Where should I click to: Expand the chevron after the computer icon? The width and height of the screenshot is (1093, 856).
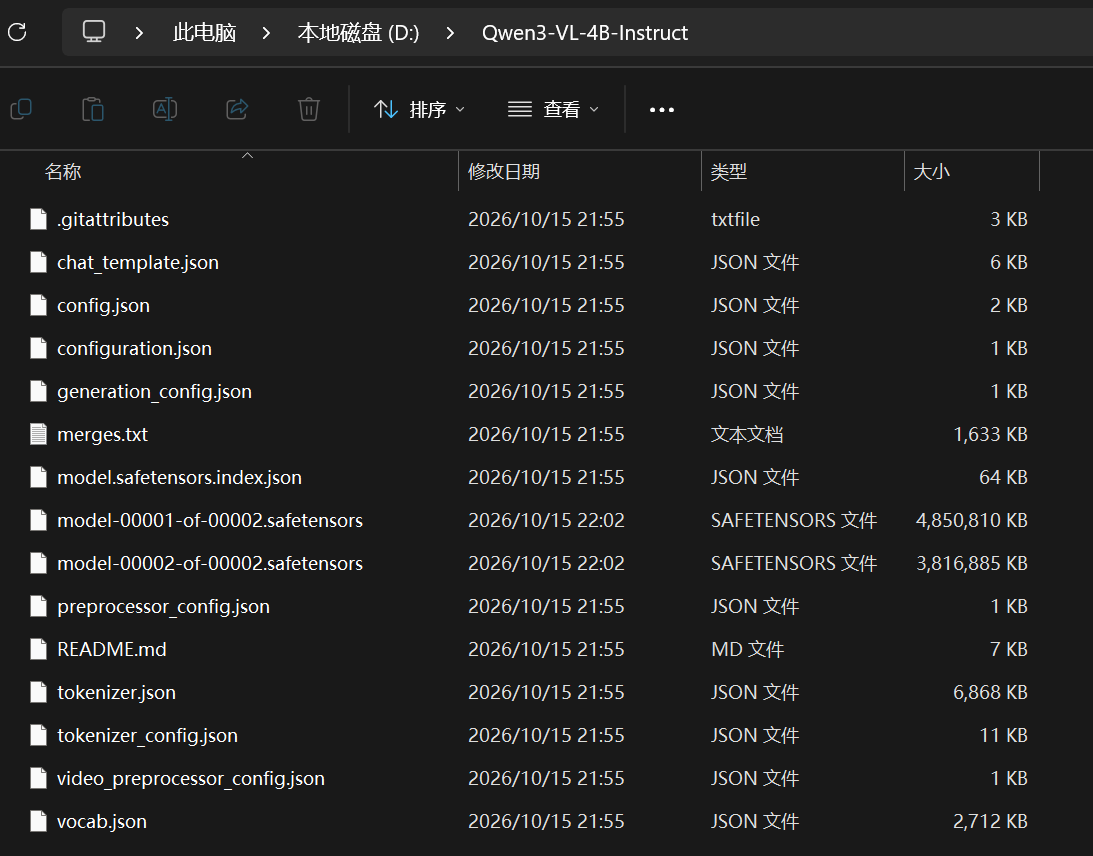click(x=139, y=33)
